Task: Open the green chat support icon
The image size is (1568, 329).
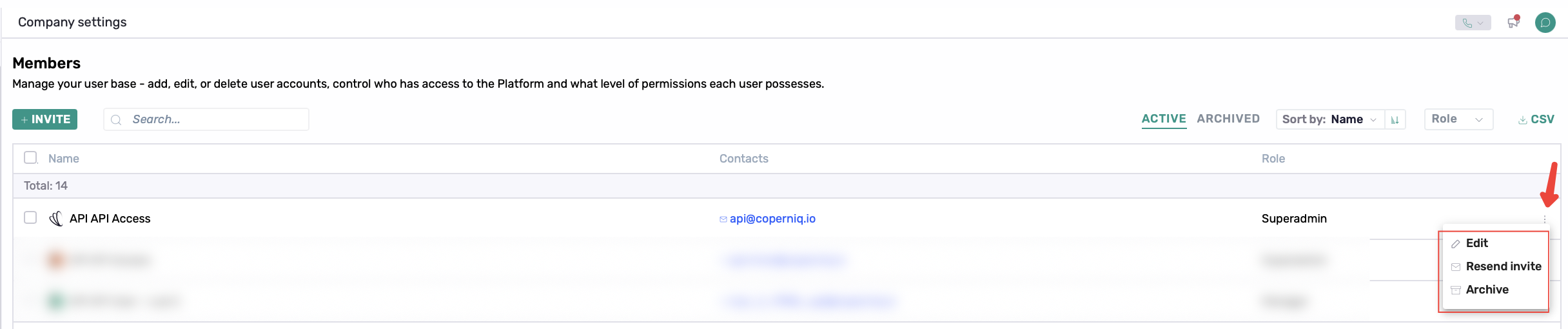Action: [x=1545, y=23]
